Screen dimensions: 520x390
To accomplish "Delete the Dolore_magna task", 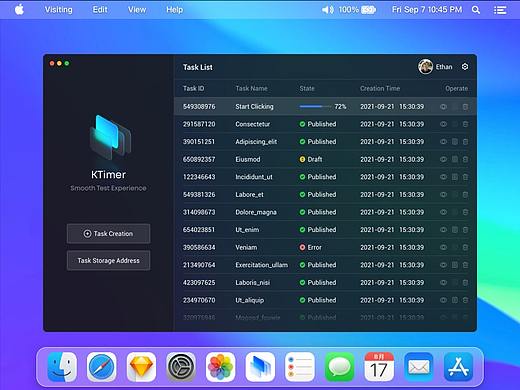I will [465, 212].
